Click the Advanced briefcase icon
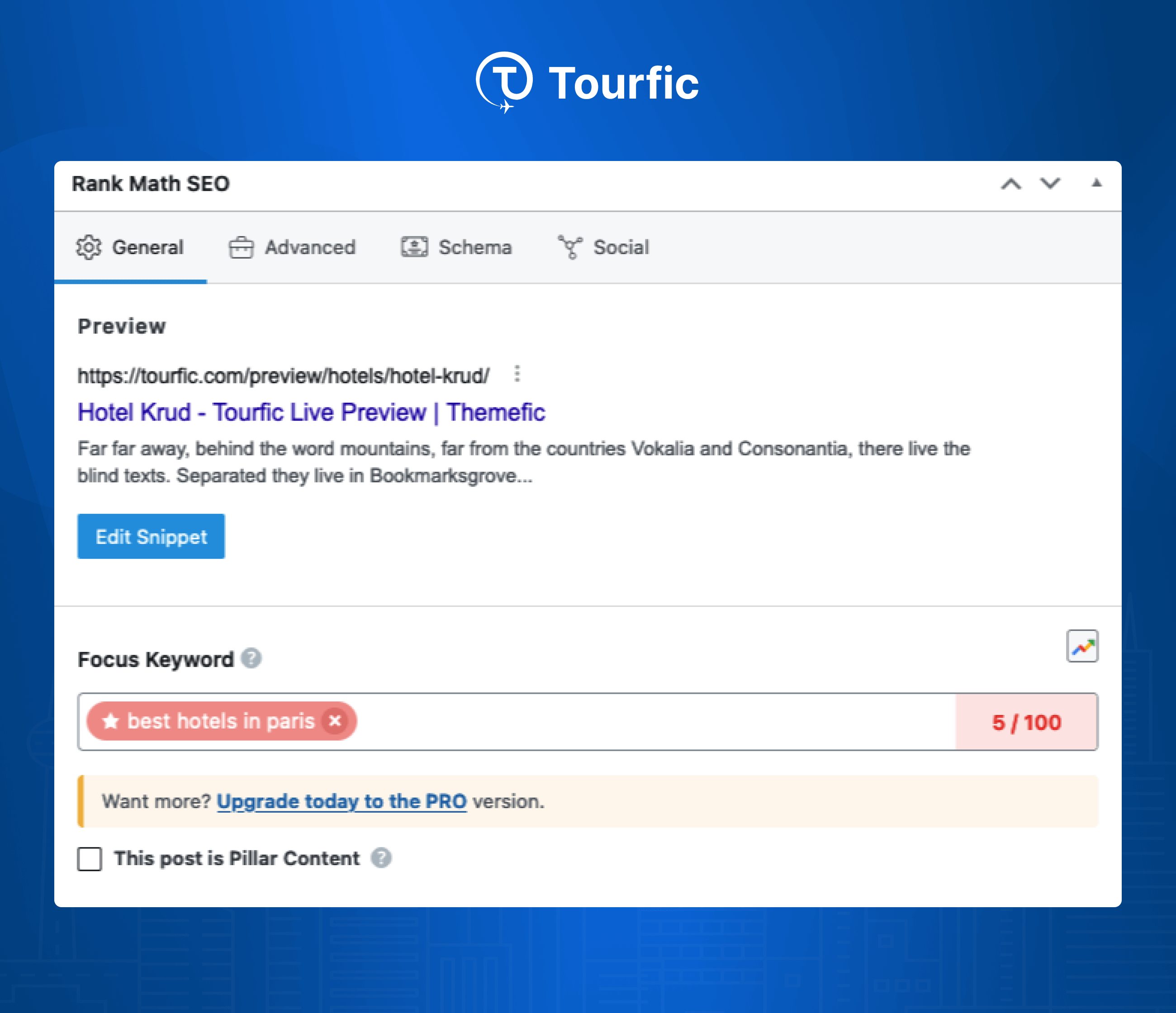1176x1013 pixels. pos(241,247)
